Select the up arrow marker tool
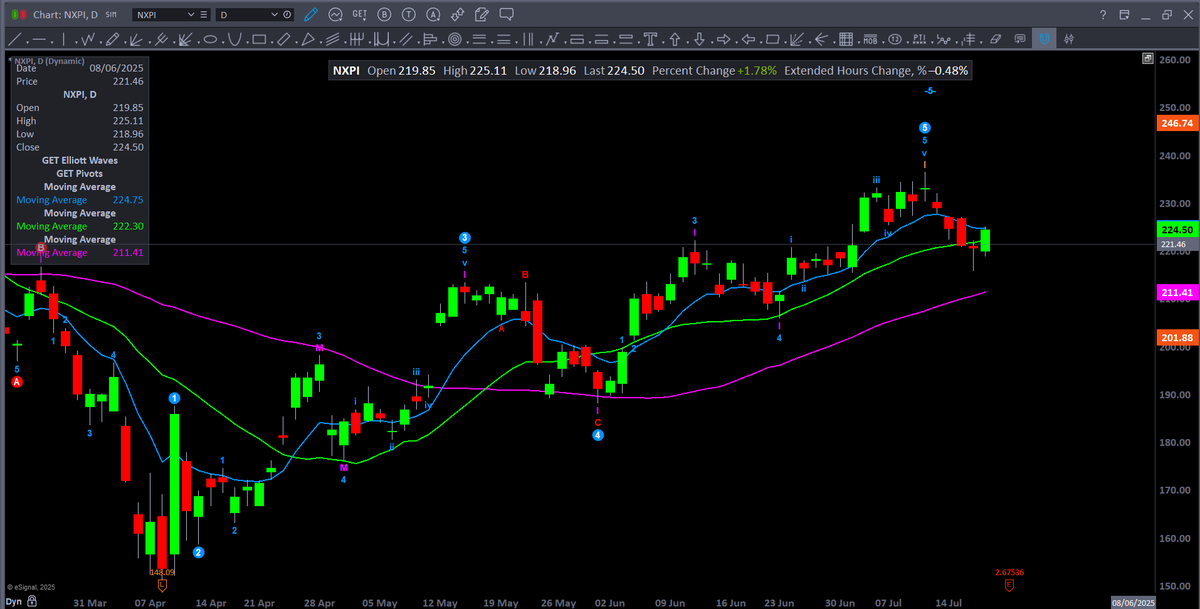This screenshot has width=1200, height=609. (x=675, y=39)
